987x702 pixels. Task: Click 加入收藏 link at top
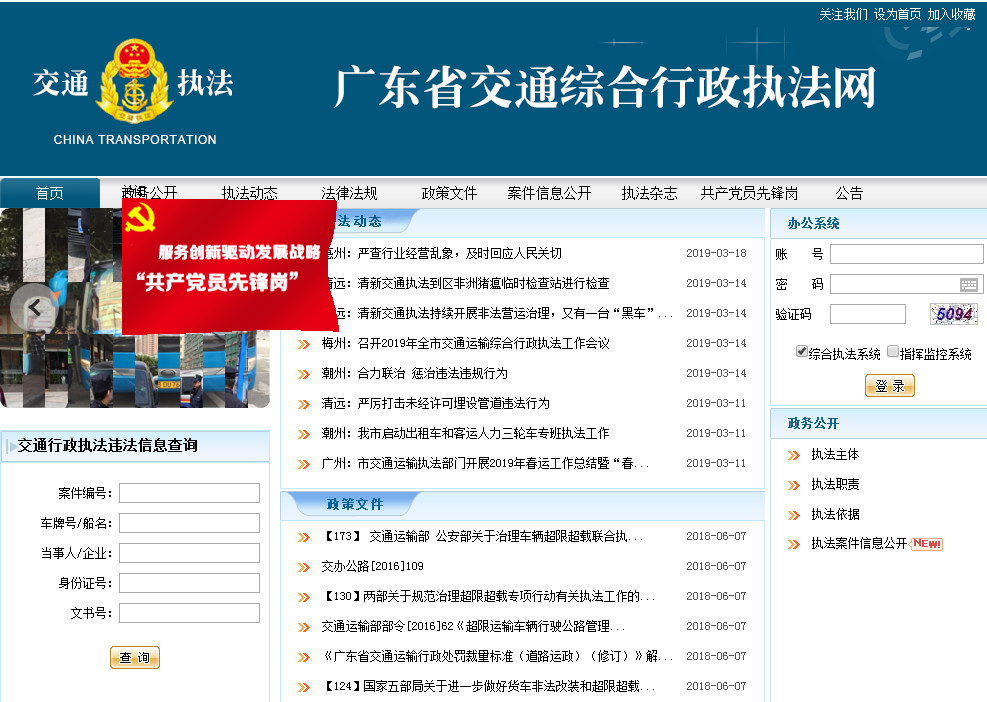point(951,14)
